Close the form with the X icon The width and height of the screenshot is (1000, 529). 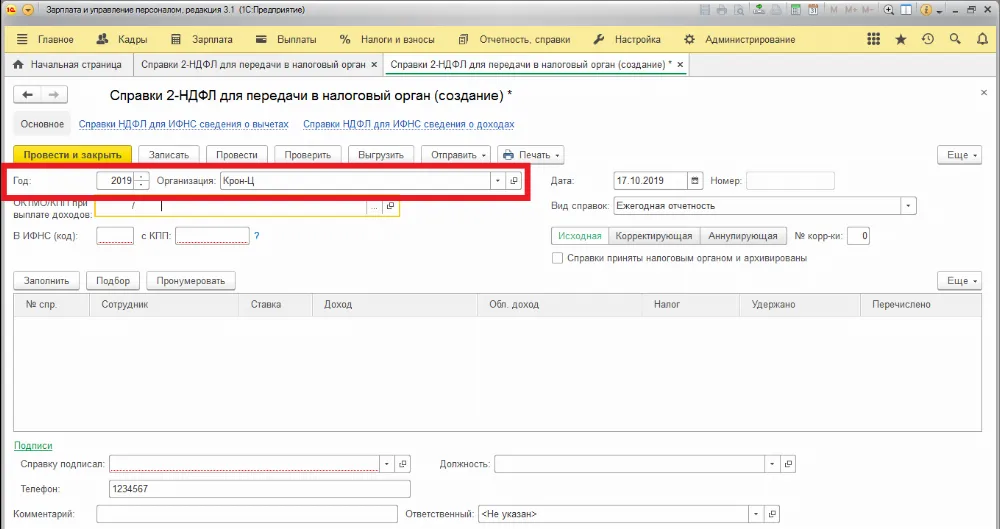(x=983, y=93)
